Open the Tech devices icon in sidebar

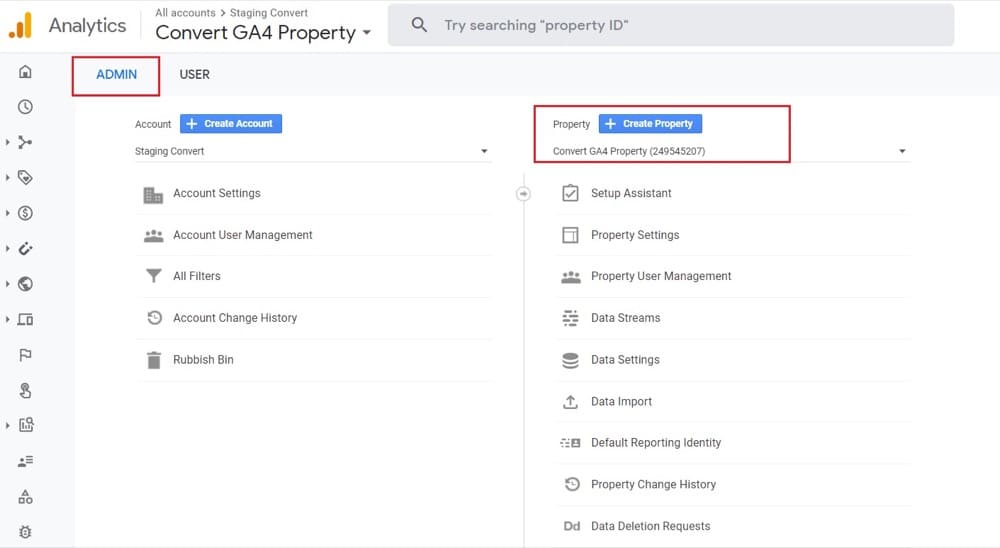pos(25,320)
